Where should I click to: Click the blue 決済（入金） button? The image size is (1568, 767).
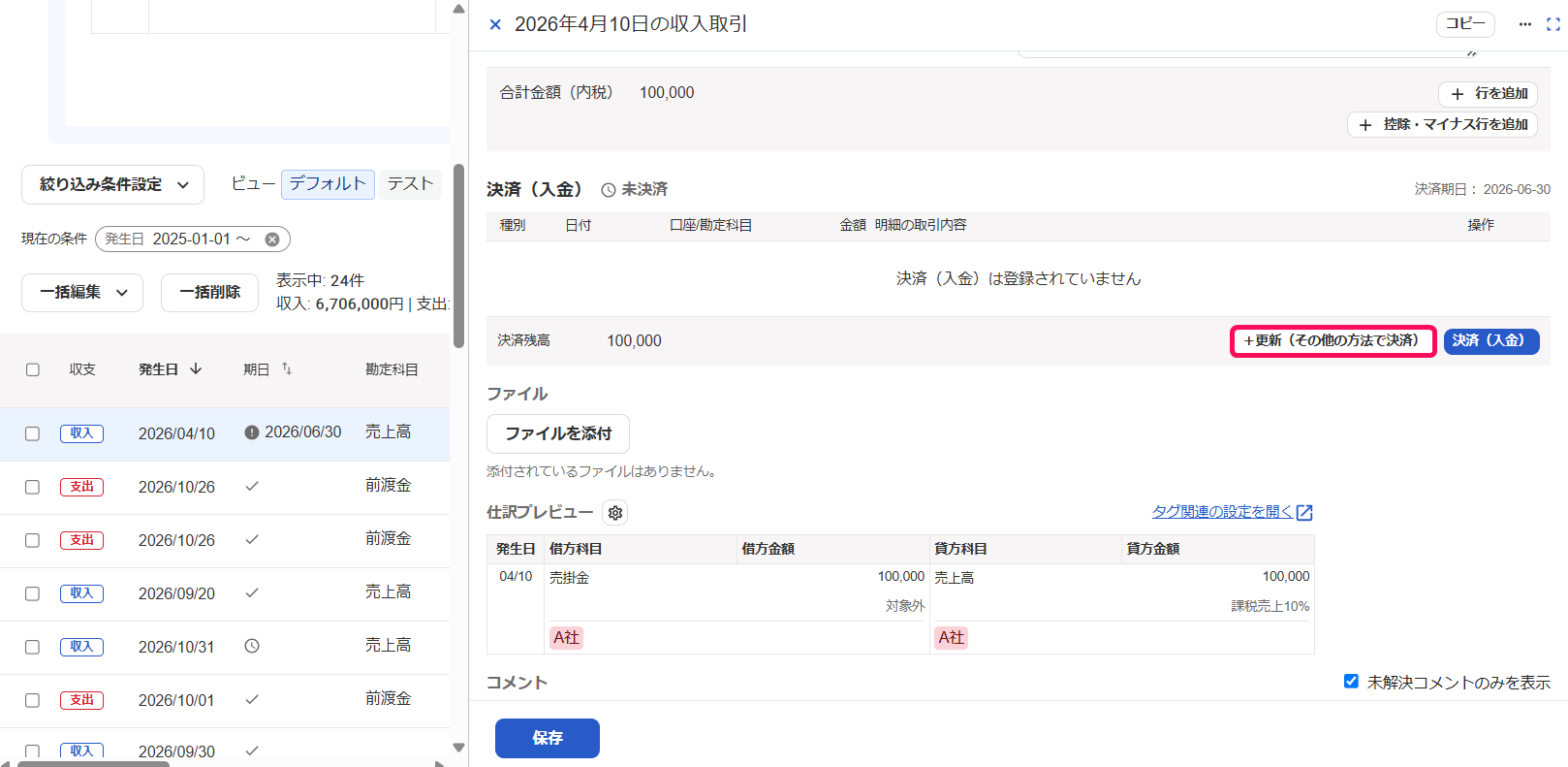[1491, 341]
